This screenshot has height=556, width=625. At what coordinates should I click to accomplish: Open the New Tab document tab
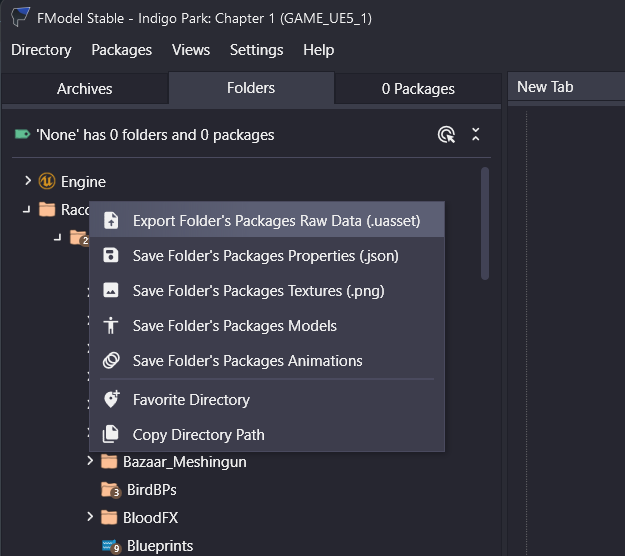545,87
